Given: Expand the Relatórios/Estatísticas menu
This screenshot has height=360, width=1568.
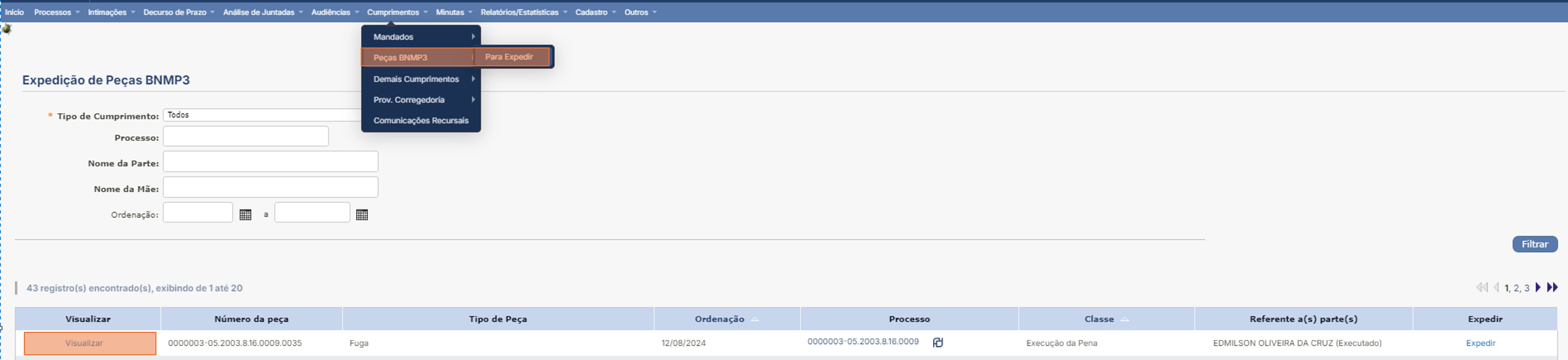Looking at the screenshot, I should coord(523,12).
